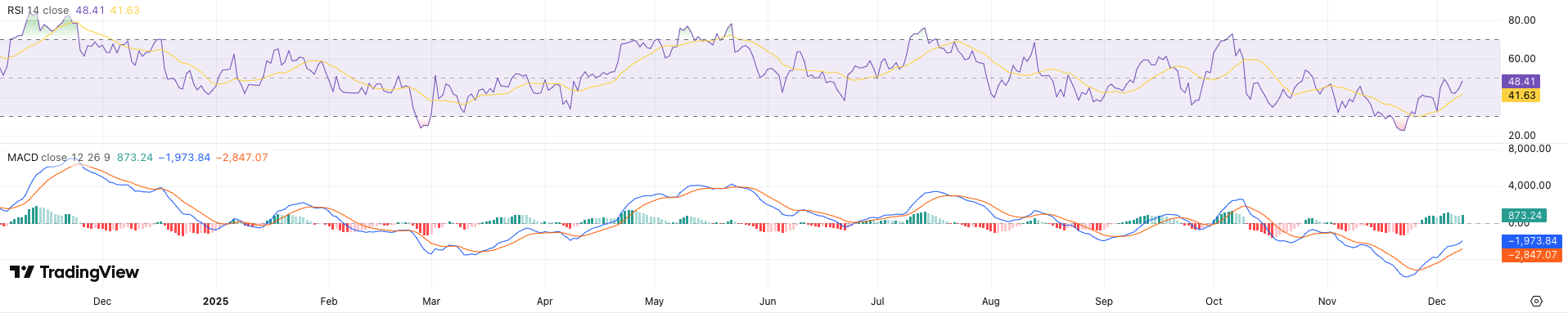The height and width of the screenshot is (313, 1568).
Task: Click the green 873.24 MACD scale tag
Action: (x=1525, y=216)
